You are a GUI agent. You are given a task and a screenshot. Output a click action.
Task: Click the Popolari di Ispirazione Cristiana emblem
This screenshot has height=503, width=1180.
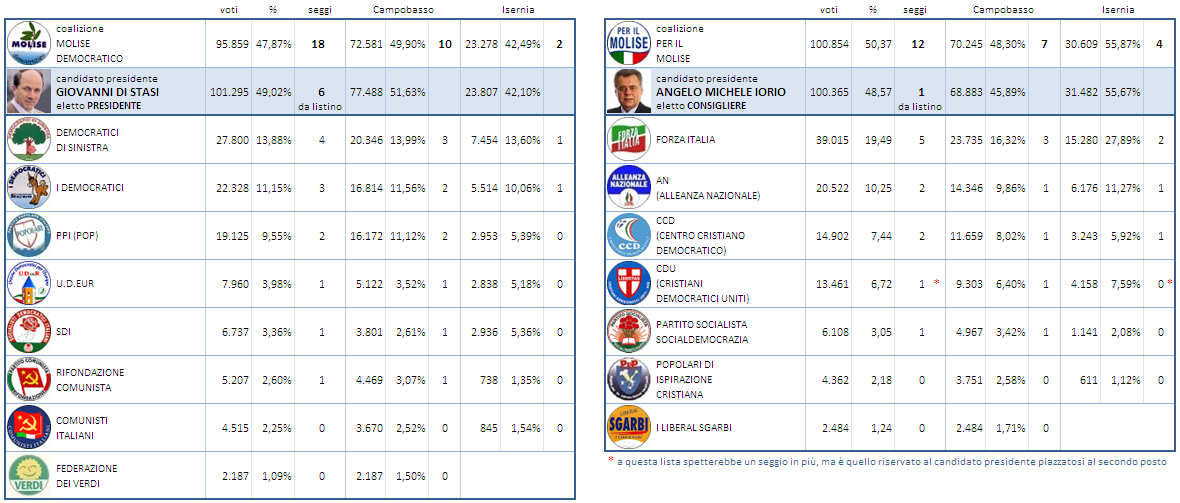point(630,380)
